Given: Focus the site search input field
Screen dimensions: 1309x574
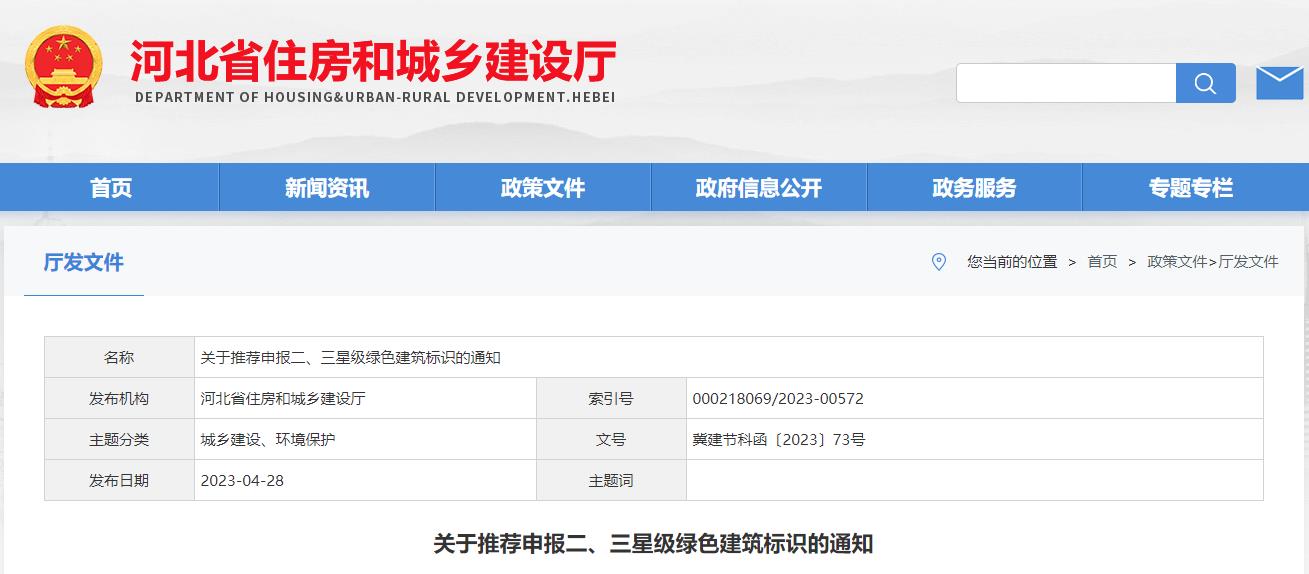Looking at the screenshot, I should 1066,83.
